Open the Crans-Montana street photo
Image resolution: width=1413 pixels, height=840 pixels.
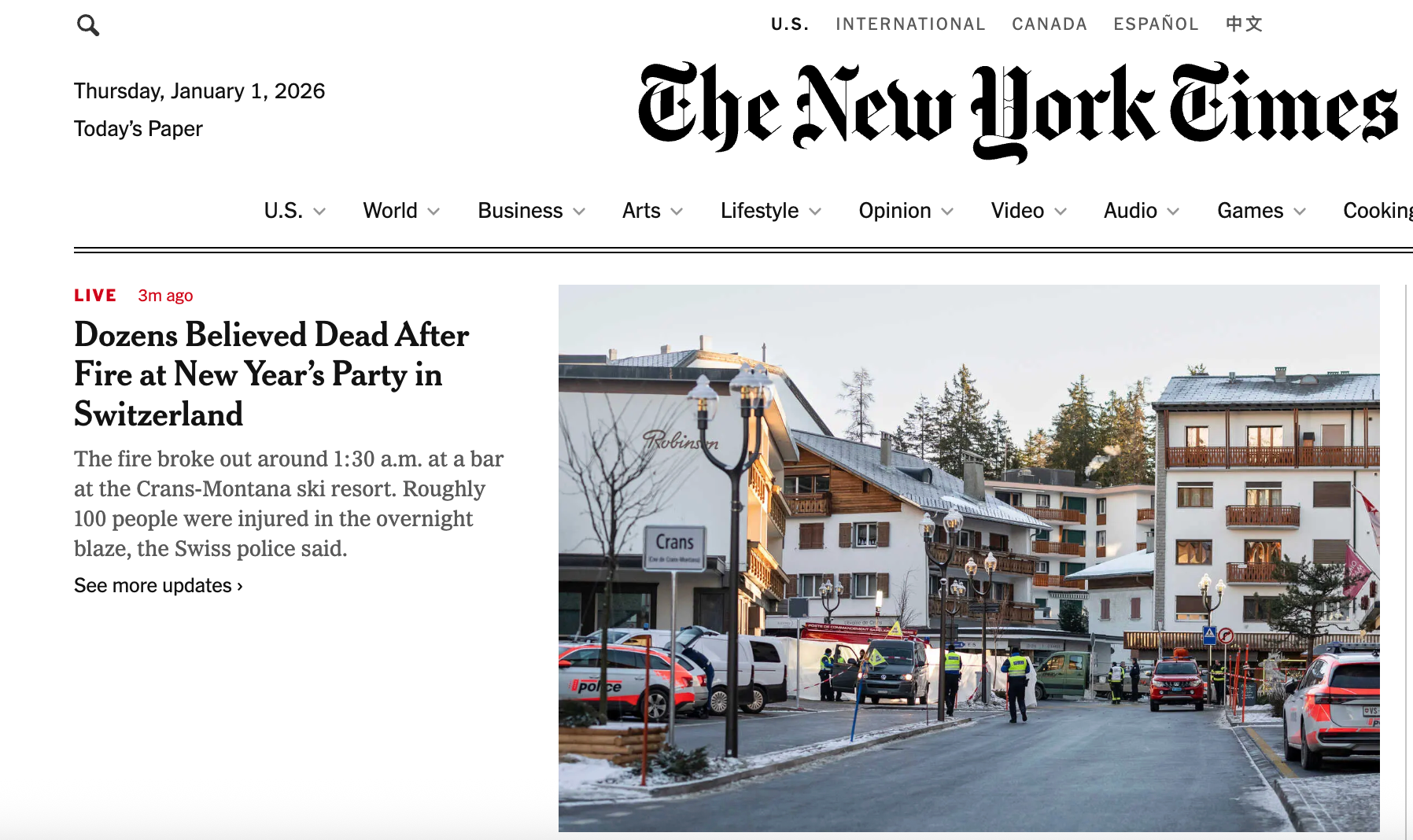pos(969,558)
